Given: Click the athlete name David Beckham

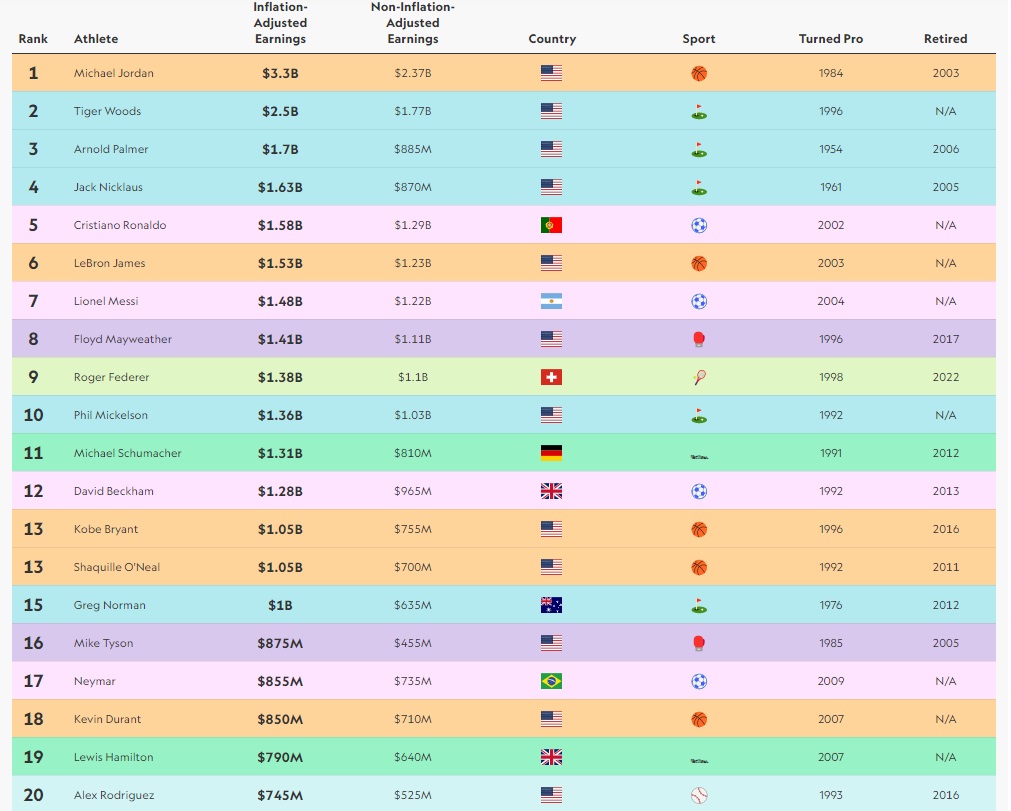Looking at the screenshot, I should [x=113, y=491].
